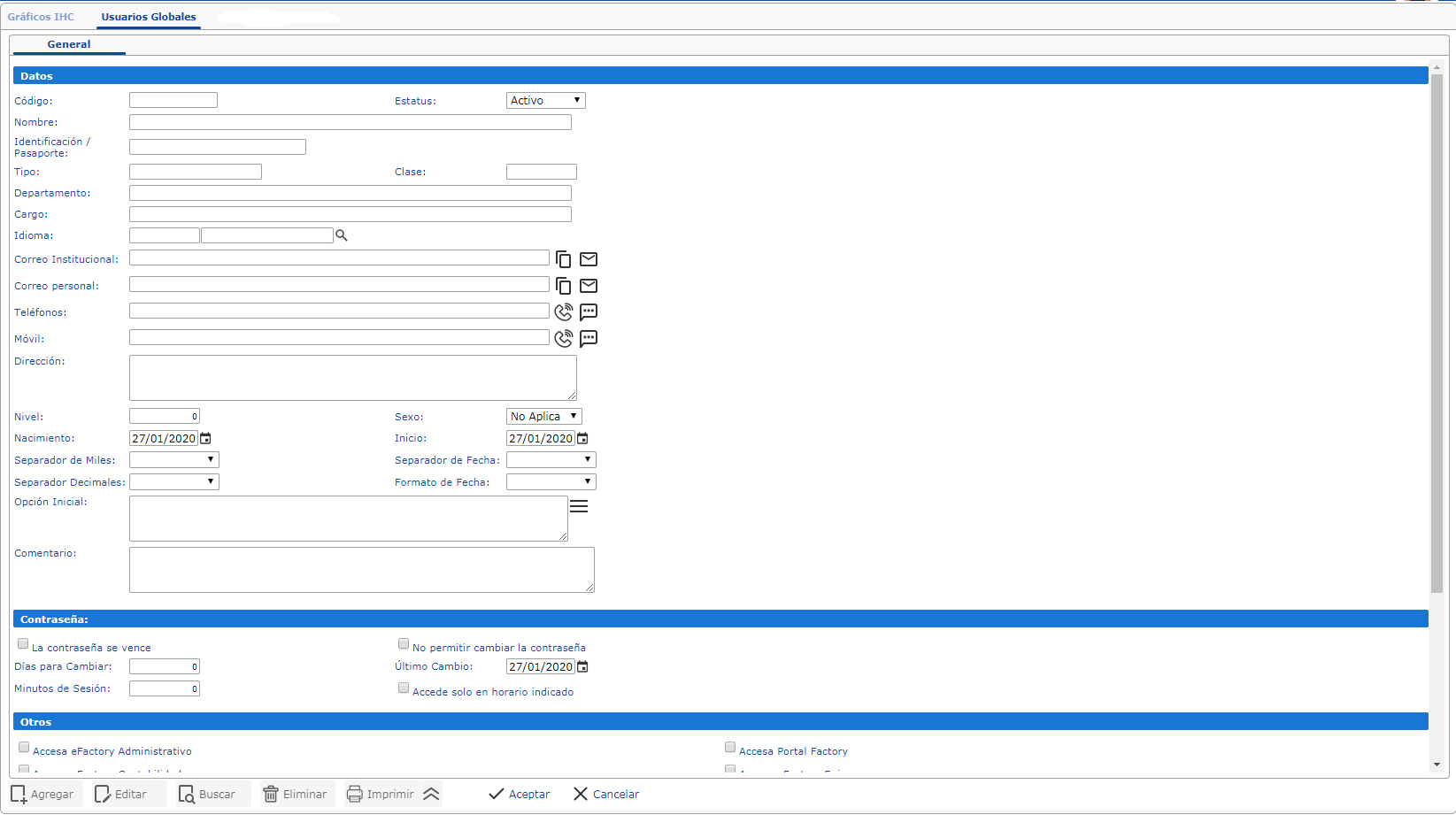The width and height of the screenshot is (1456, 815).
Task: Open the calendar picker for Nacimiento
Action: 206,438
